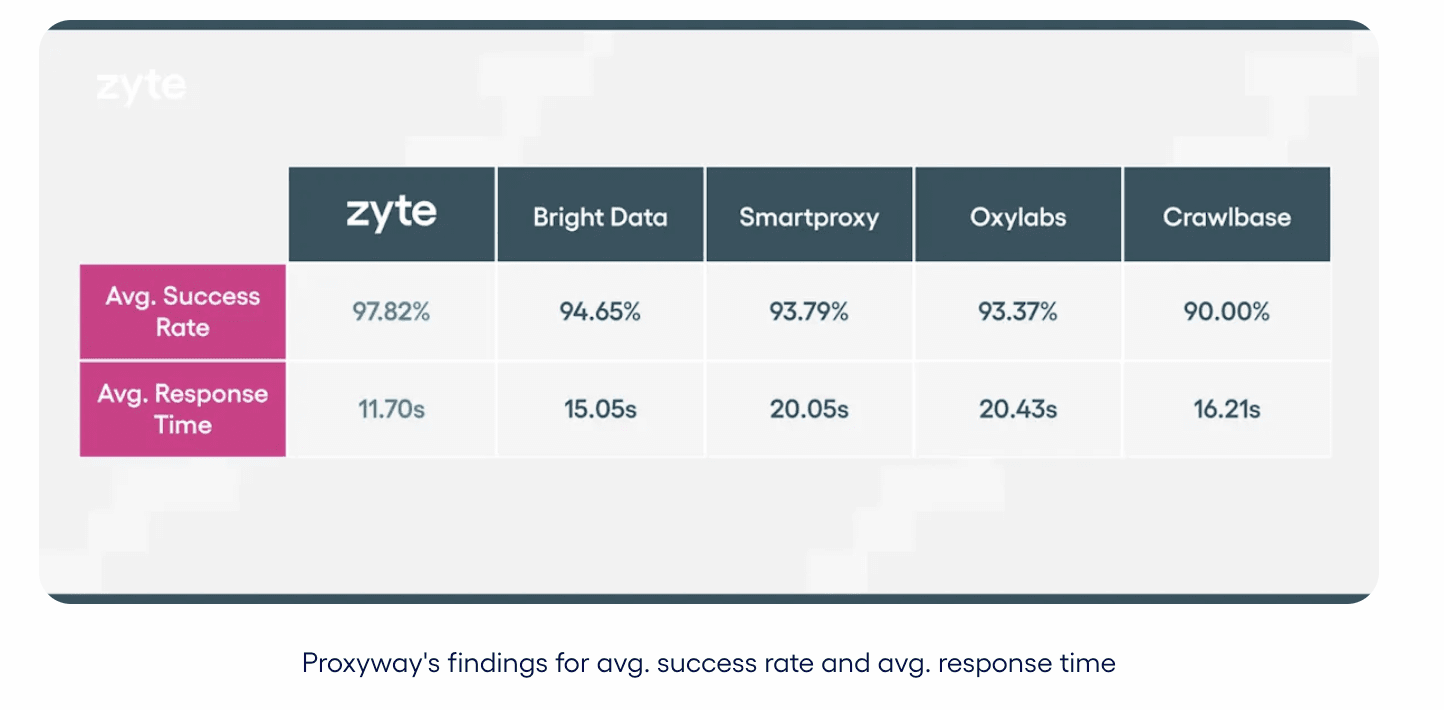The height and width of the screenshot is (710, 1444).
Task: Select the 15.05s response time value
Action: (600, 409)
